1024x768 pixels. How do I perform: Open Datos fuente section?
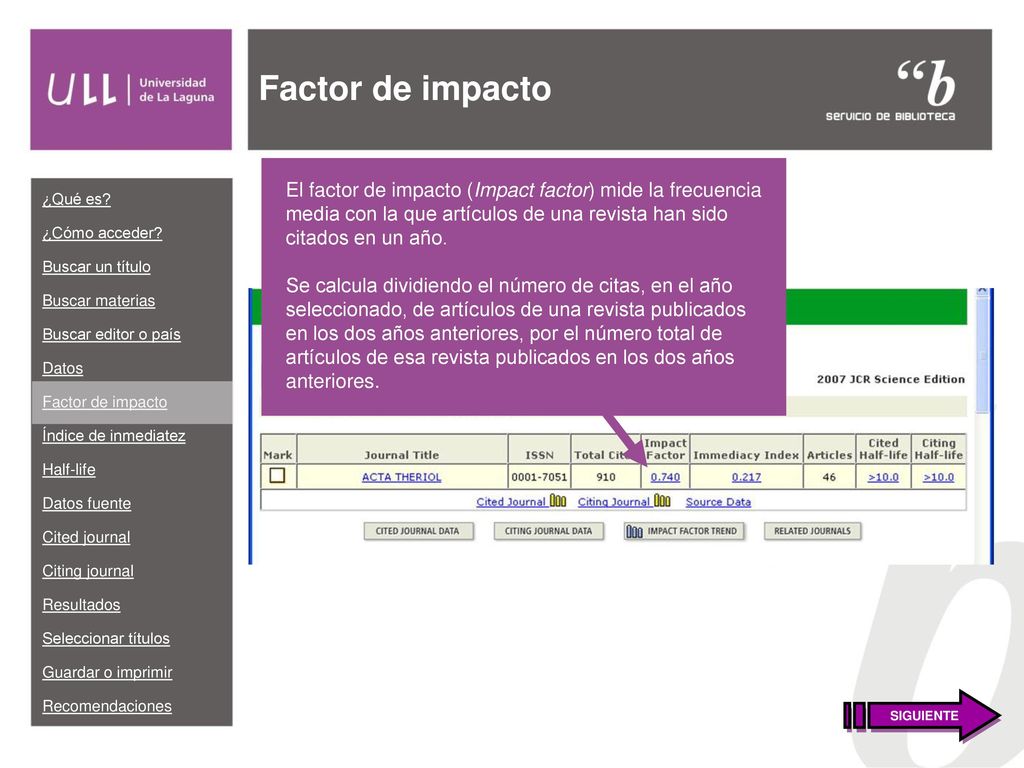point(86,504)
